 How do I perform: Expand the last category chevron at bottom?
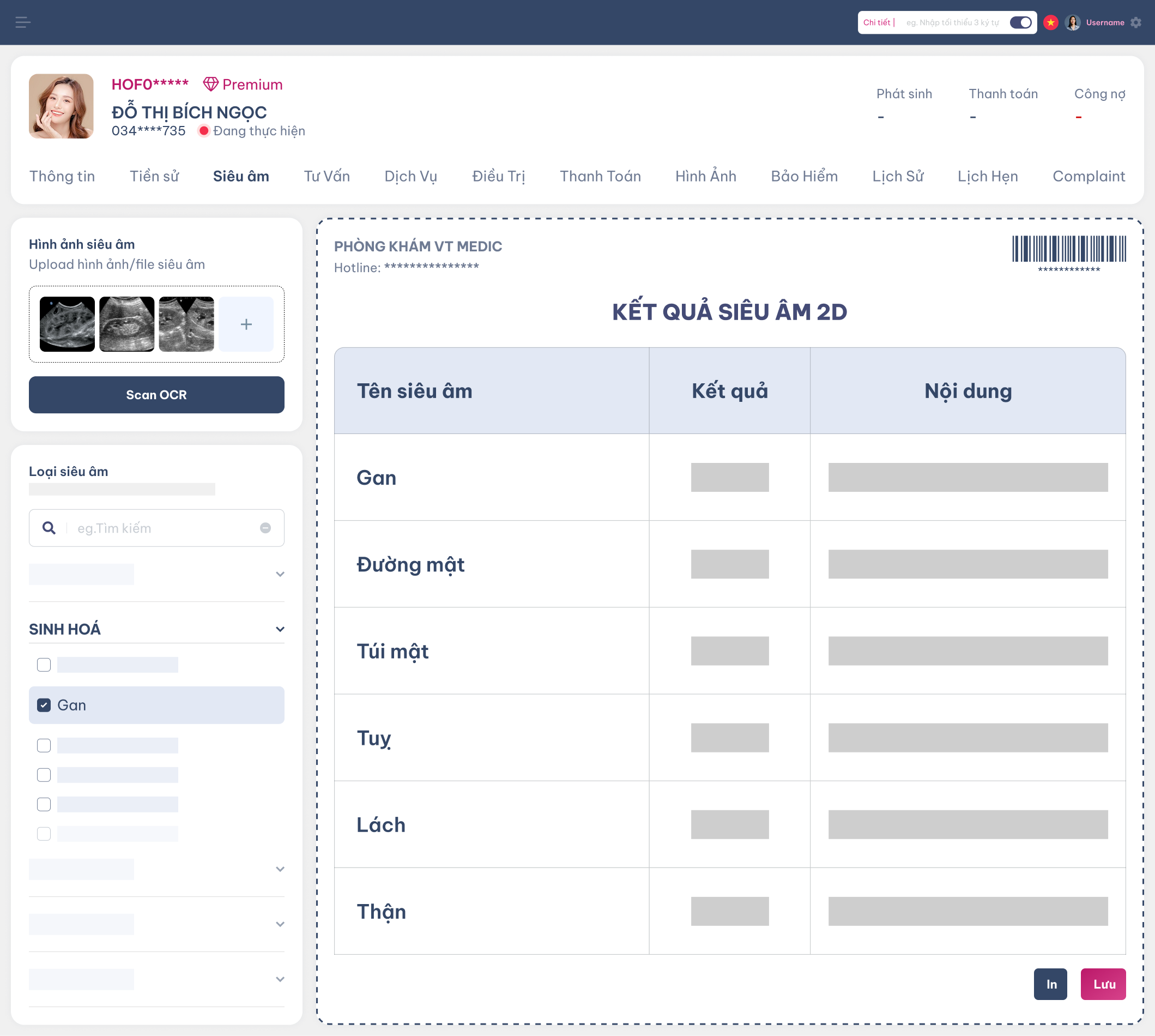[280, 979]
